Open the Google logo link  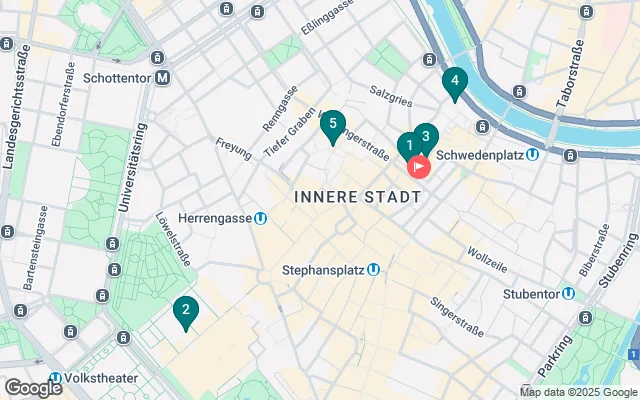click(x=34, y=388)
